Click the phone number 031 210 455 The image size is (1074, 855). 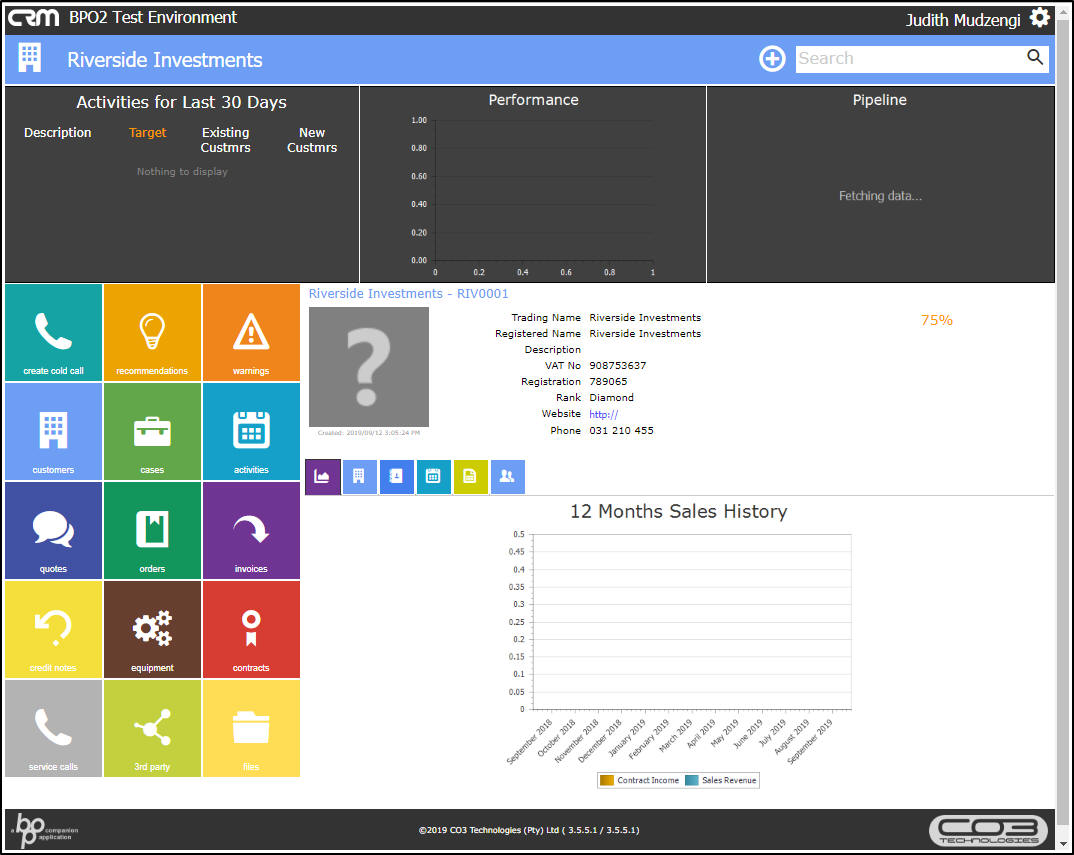(x=621, y=431)
